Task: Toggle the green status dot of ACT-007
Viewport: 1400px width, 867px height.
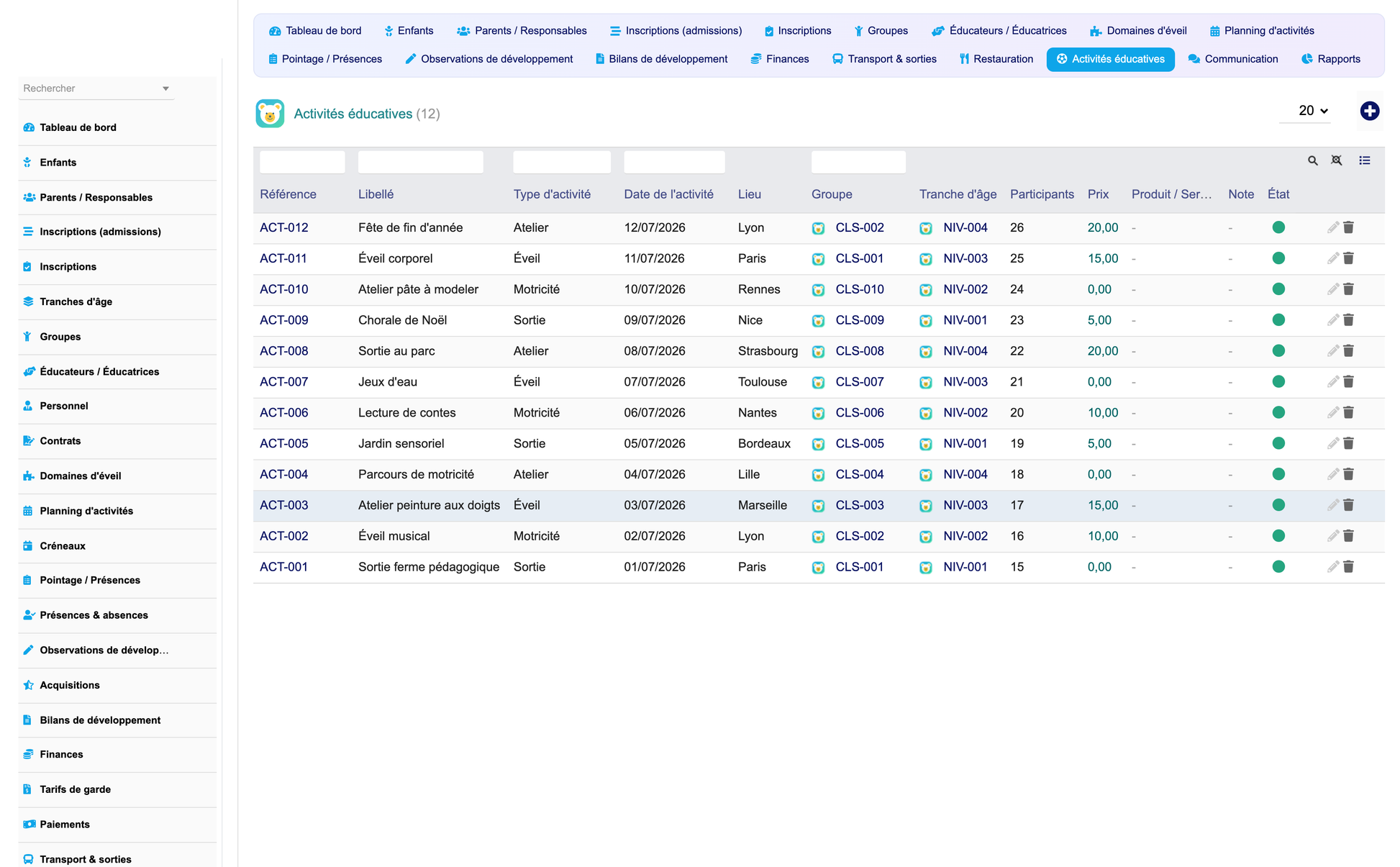Action: click(1278, 382)
